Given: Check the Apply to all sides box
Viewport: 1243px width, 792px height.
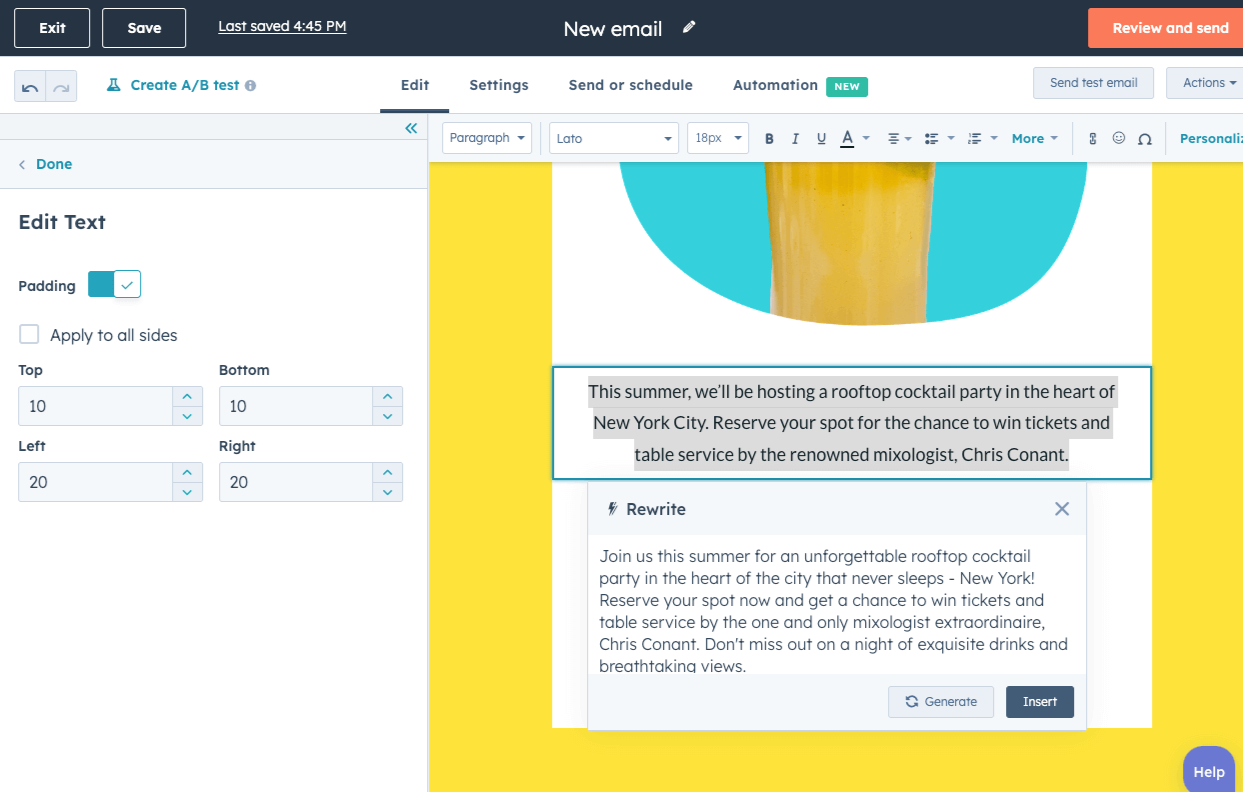Looking at the screenshot, I should click(x=30, y=334).
